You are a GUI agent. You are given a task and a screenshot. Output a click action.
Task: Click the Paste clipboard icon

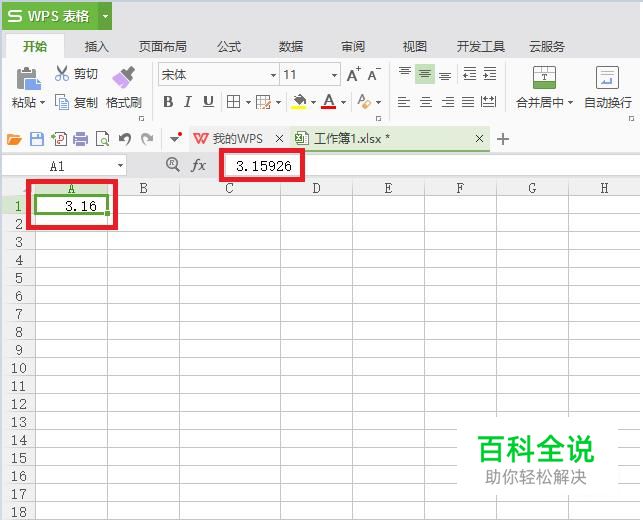28,78
